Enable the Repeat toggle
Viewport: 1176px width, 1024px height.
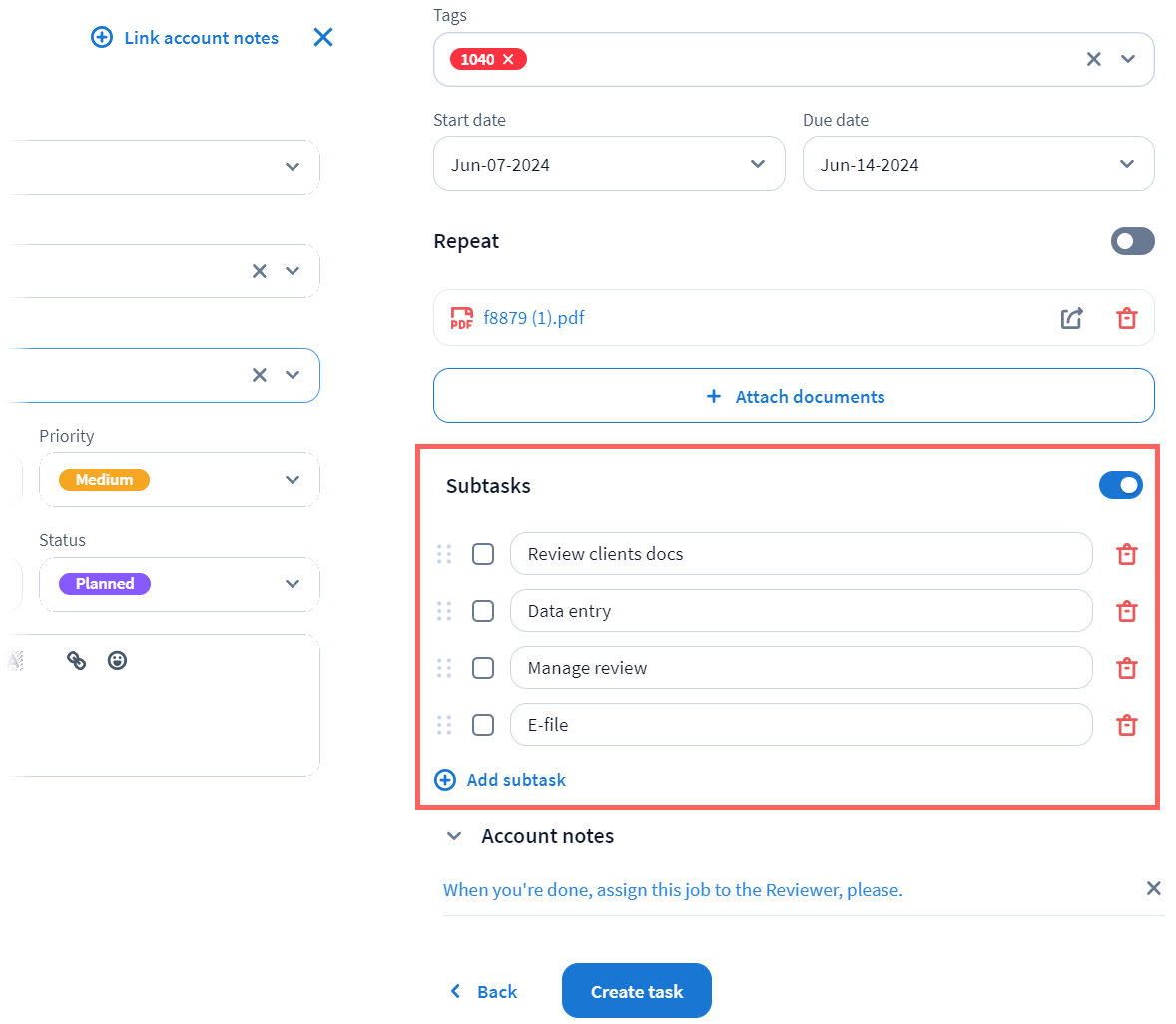(x=1132, y=241)
